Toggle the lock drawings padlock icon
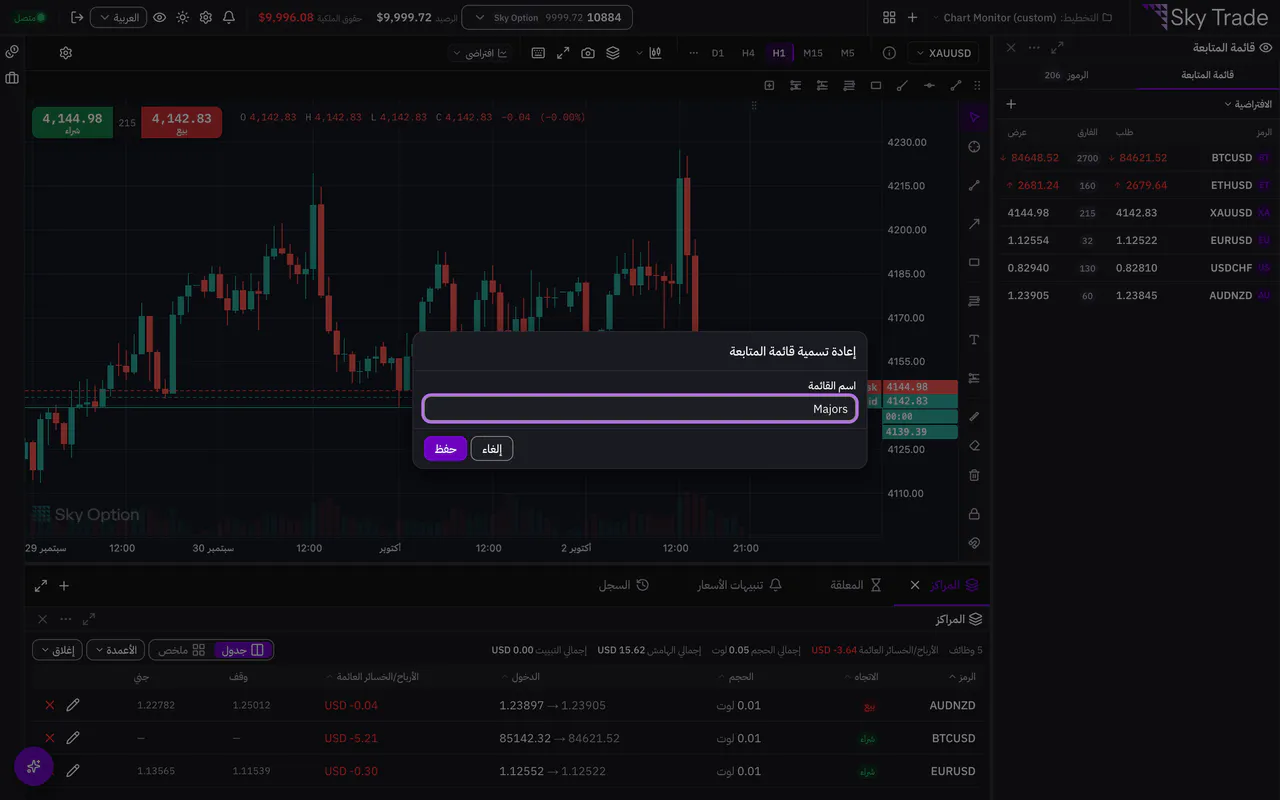1280x800 pixels. [x=974, y=514]
